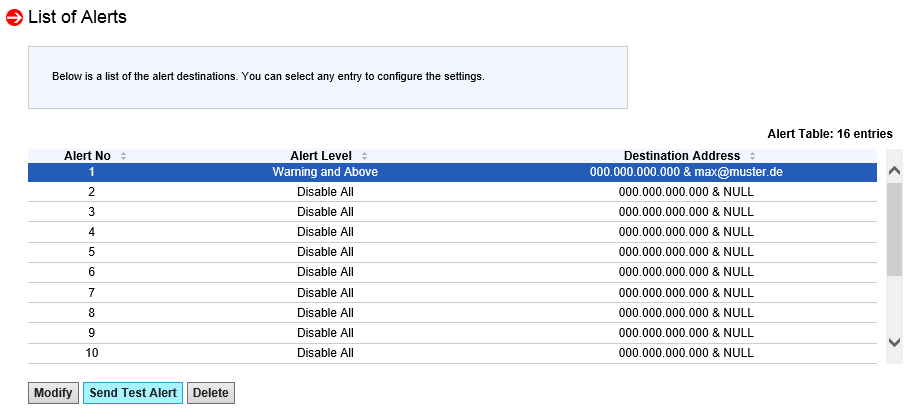This screenshot has width=923, height=418.
Task: Click the 'Alert No' column header
Action: 87,156
